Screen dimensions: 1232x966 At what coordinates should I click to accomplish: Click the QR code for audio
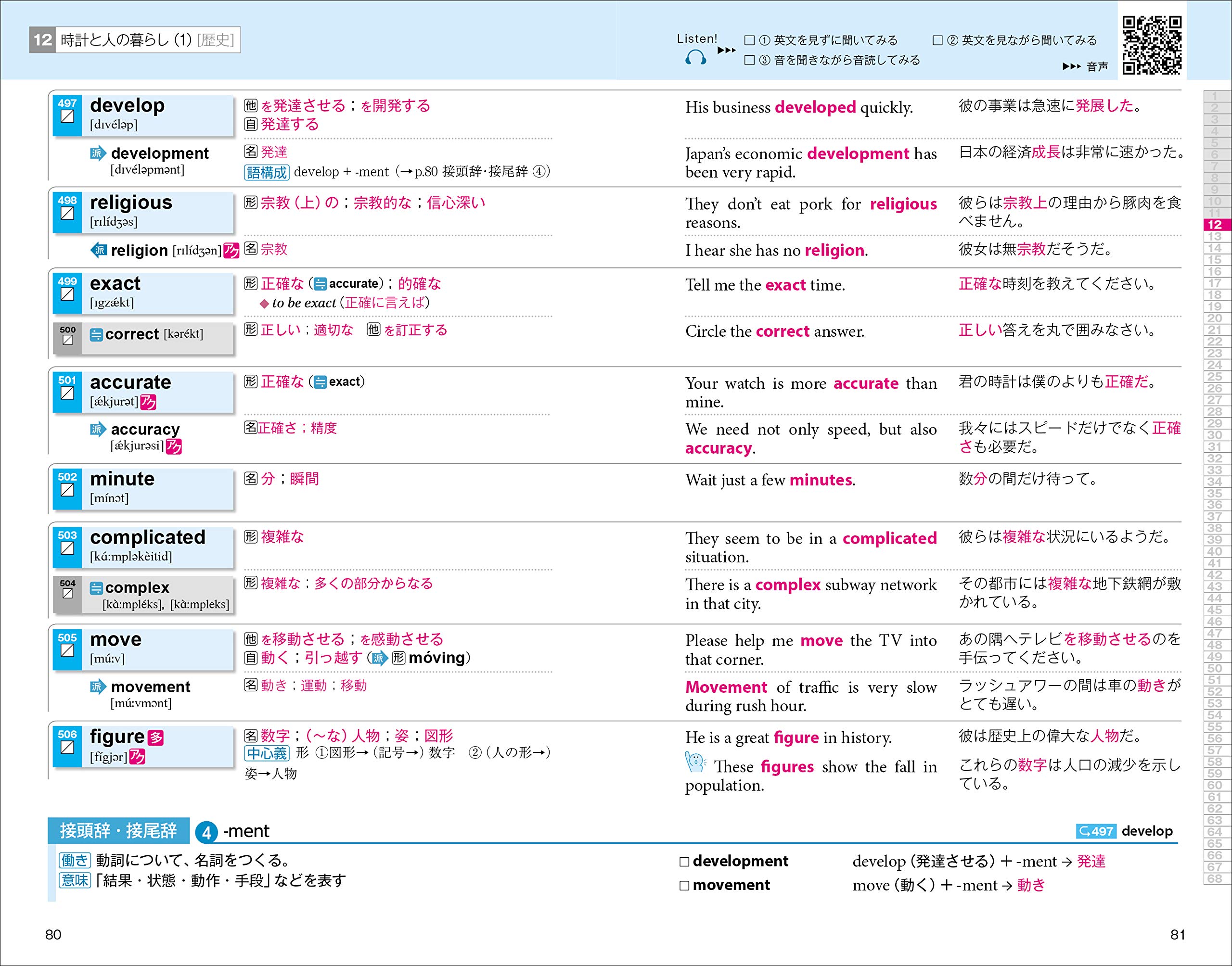pos(1152,45)
